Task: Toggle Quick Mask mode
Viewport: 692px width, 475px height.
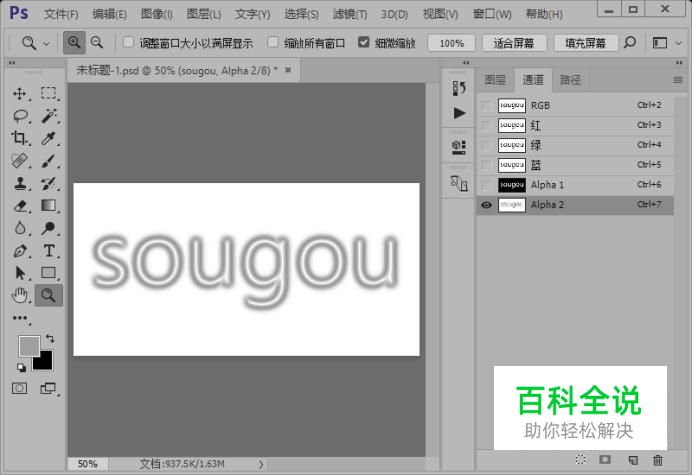Action: tap(19, 388)
